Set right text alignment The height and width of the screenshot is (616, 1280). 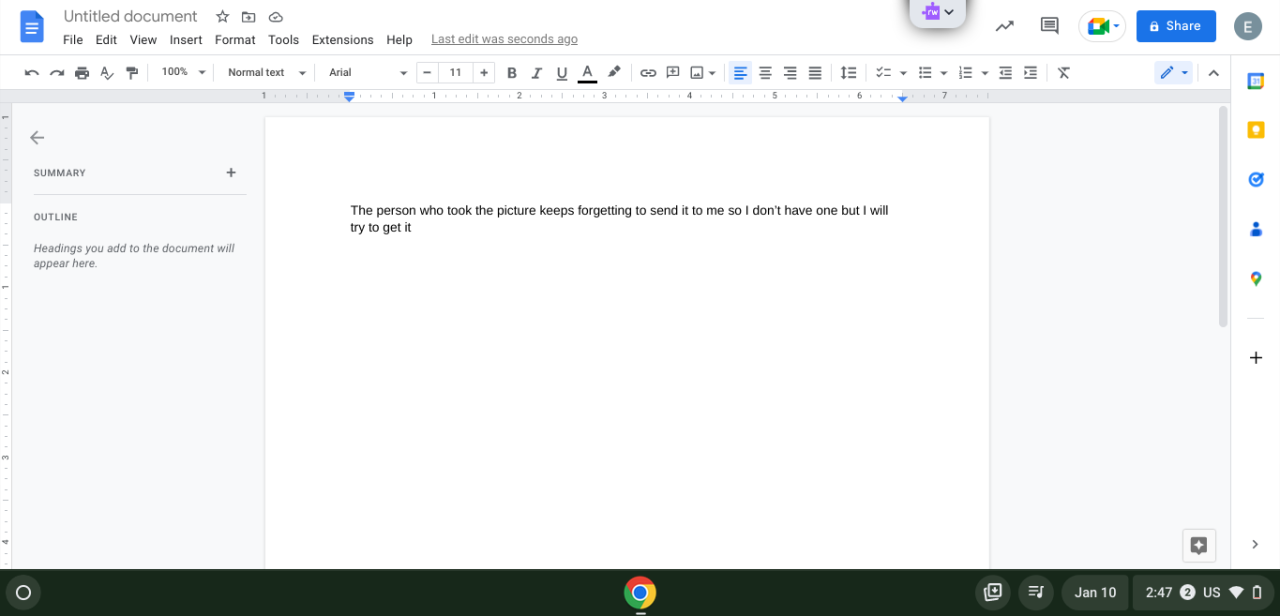tap(790, 73)
